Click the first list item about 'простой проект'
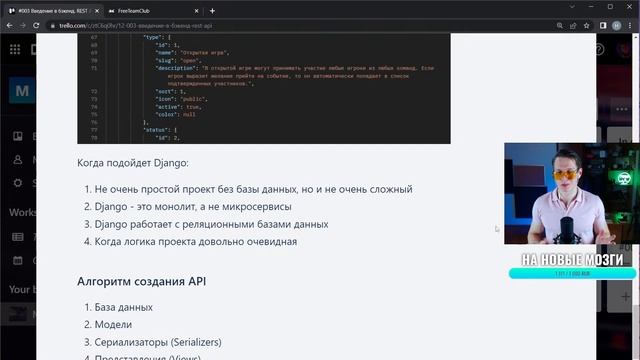The height and width of the screenshot is (360, 640). [x=253, y=189]
